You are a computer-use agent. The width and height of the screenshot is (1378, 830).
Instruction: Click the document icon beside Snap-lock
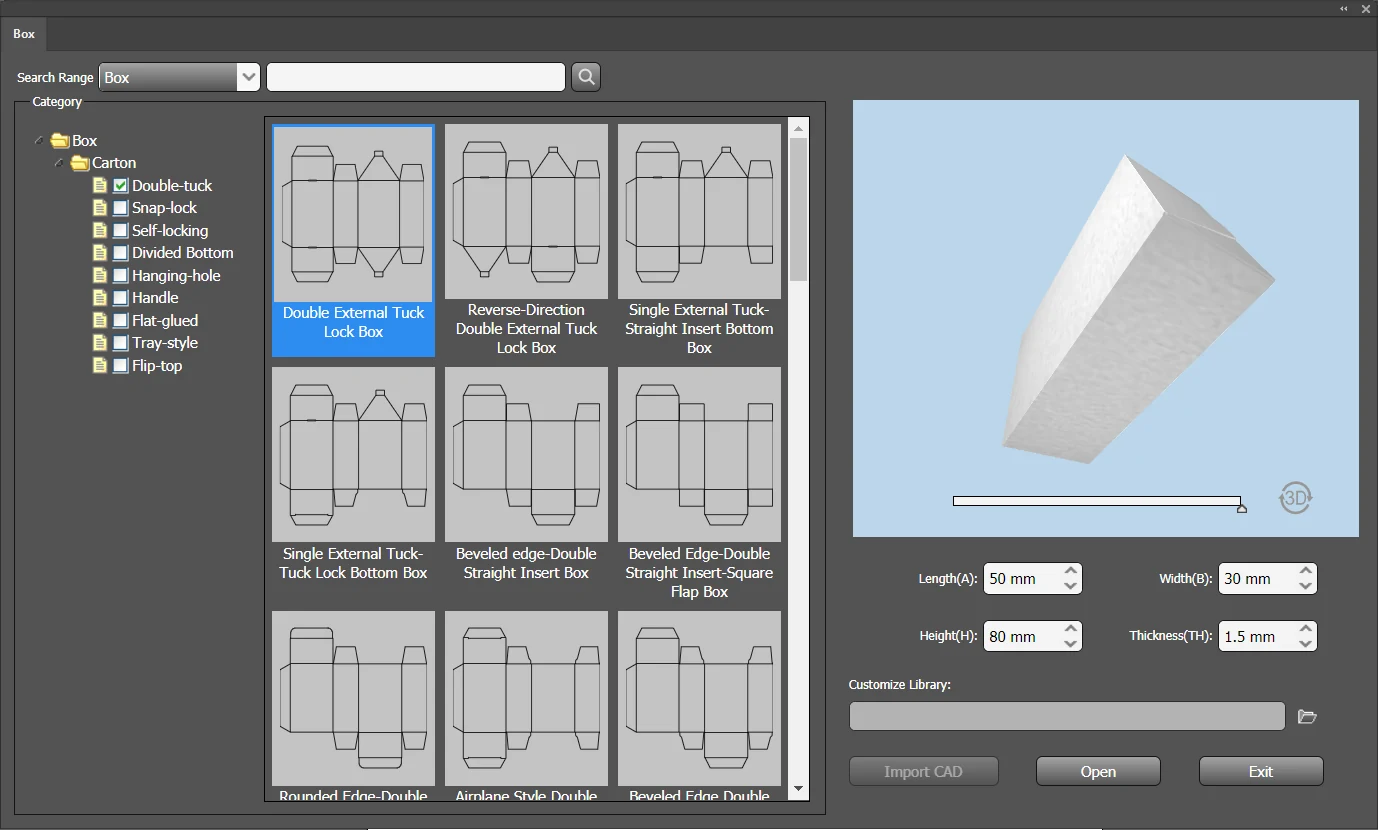(99, 208)
